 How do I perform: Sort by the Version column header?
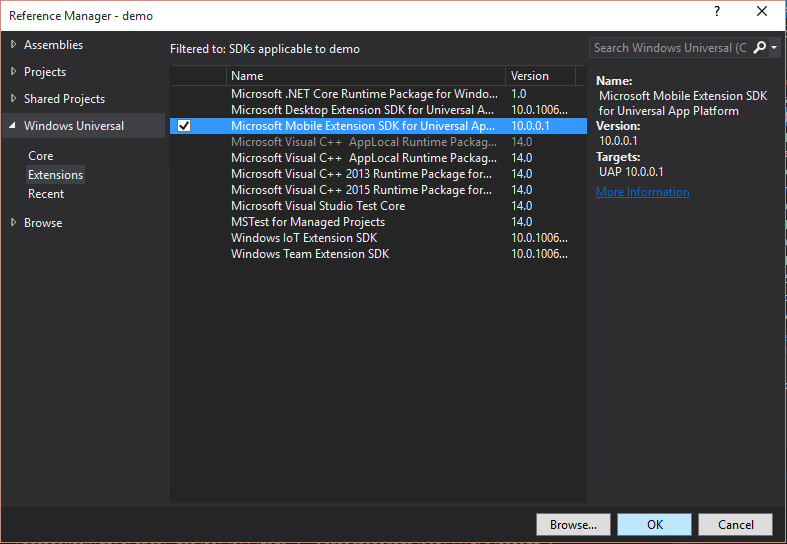pos(540,76)
